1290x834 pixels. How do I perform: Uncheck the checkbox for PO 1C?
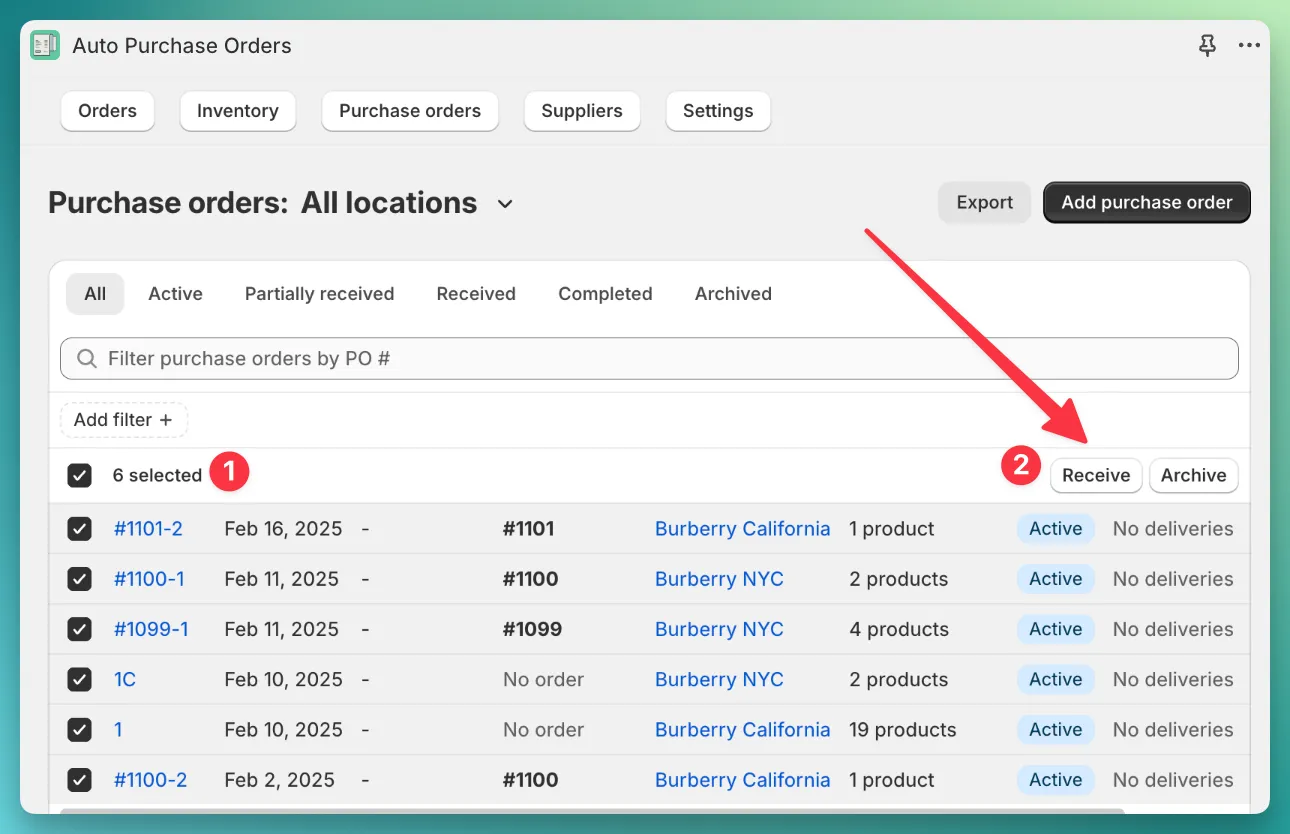pos(79,679)
